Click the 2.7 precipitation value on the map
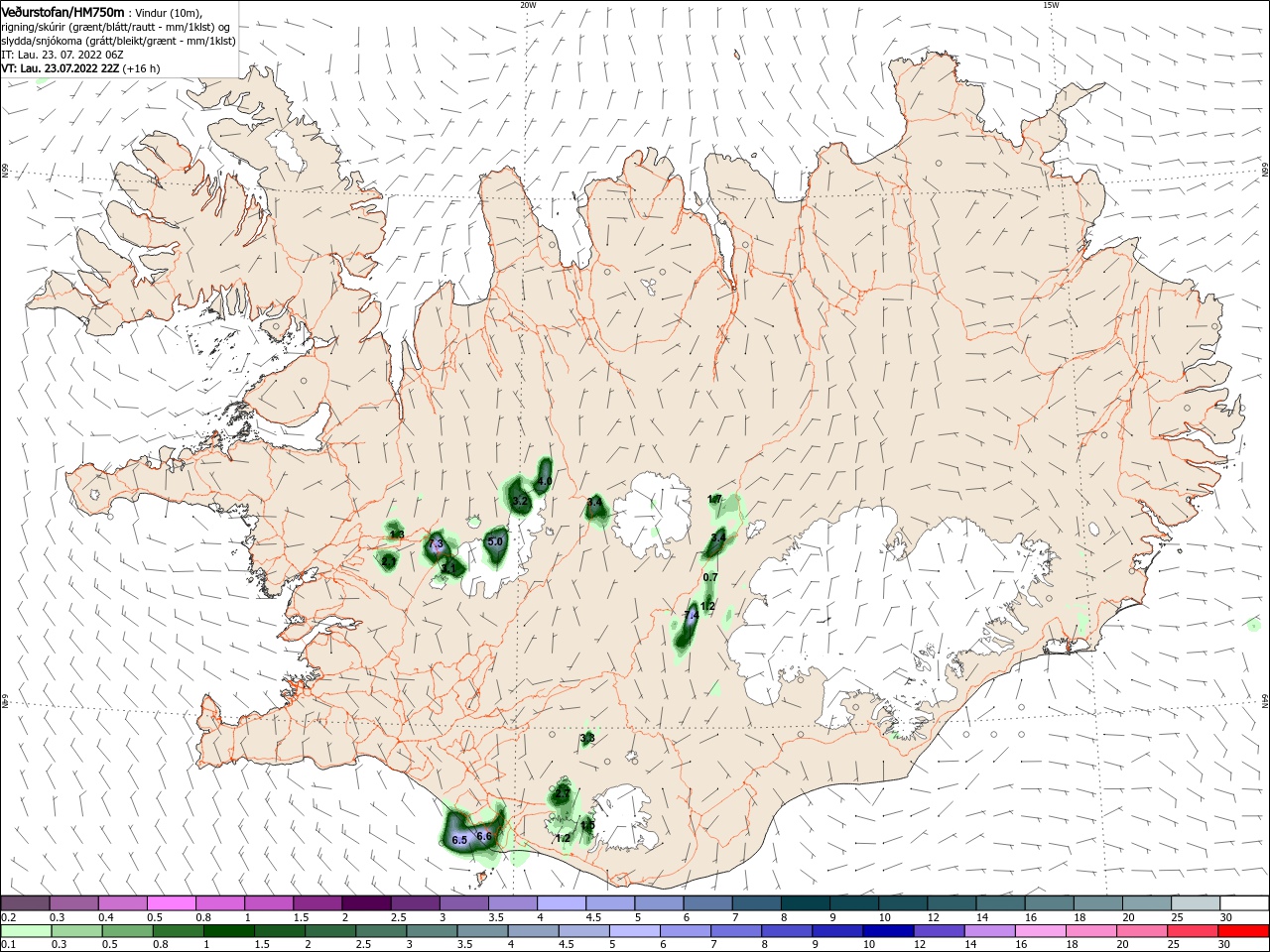This screenshot has width=1270, height=952. click(x=562, y=793)
